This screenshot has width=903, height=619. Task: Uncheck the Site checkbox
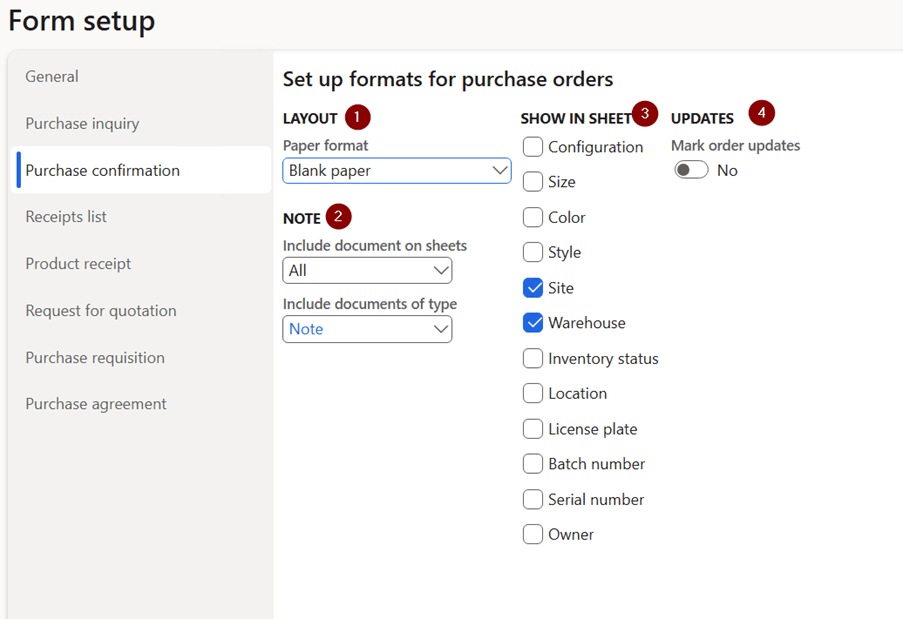[x=533, y=288]
